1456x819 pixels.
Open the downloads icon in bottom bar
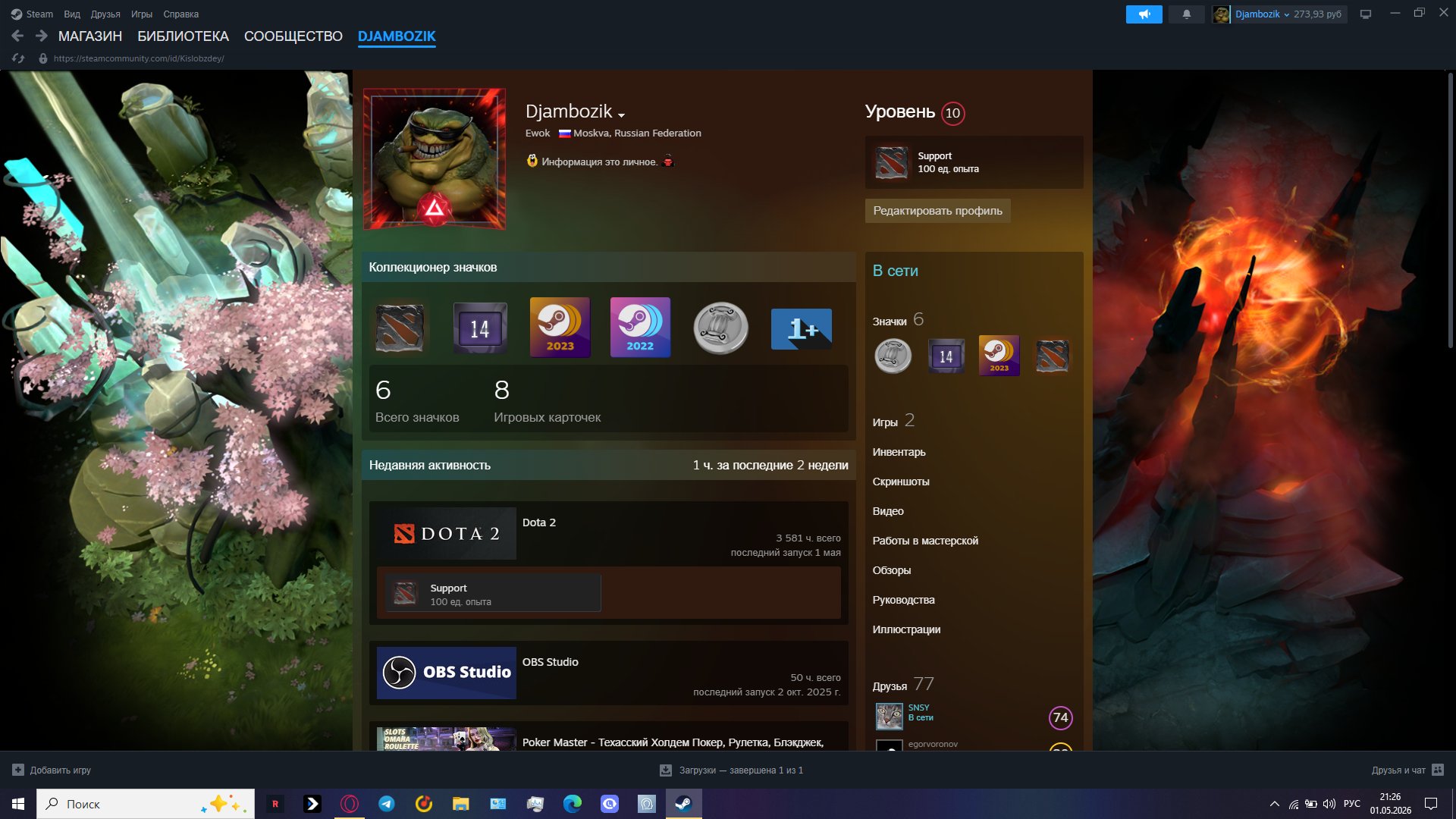point(666,770)
